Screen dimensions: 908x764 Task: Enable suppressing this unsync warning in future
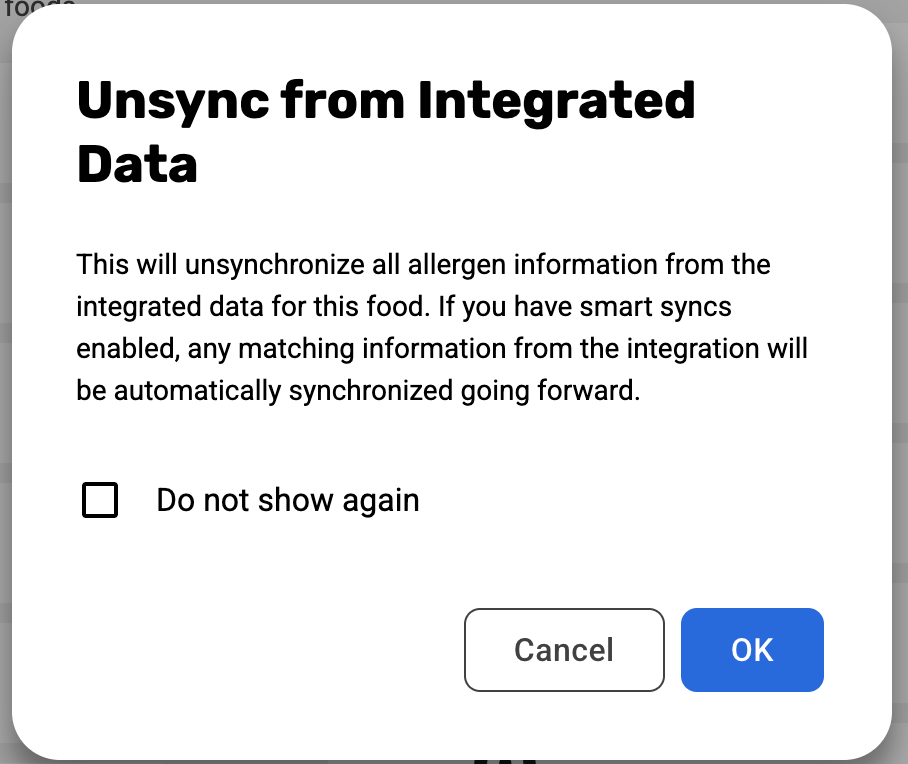[100, 500]
